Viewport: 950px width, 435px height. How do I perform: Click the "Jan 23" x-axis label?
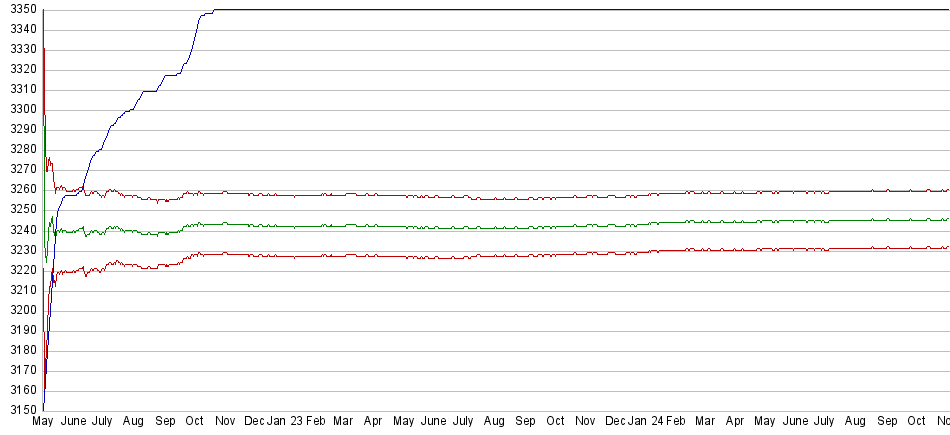285,422
